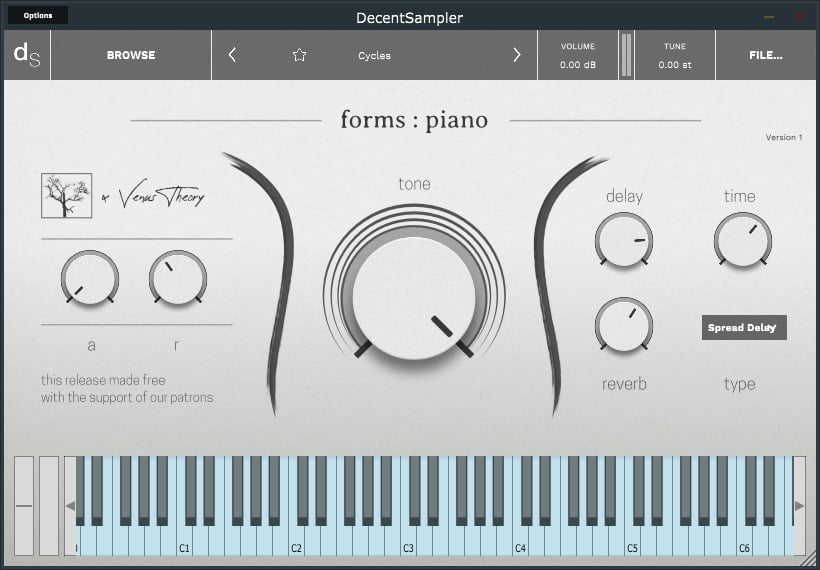Open the FILE... menu

(x=765, y=55)
